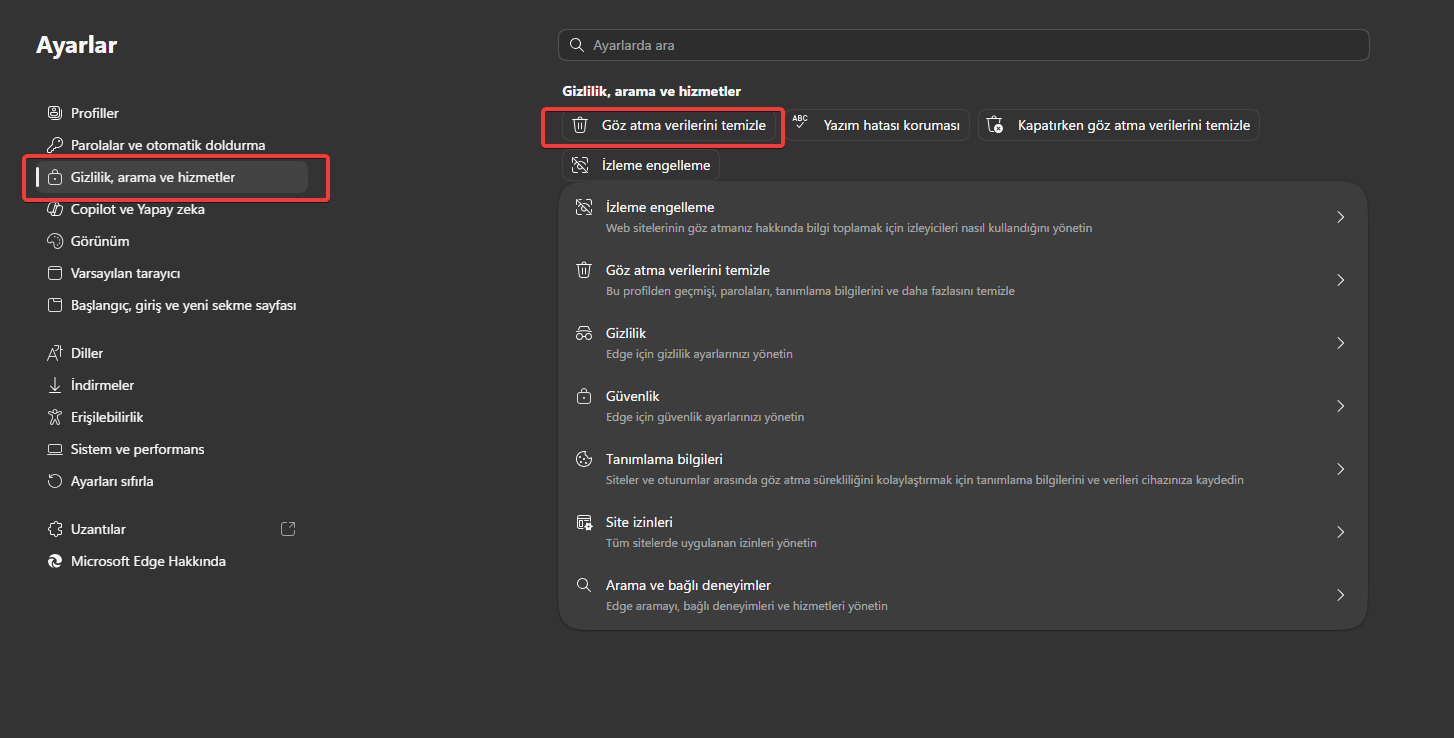
Task: Click trash icon on Kapatırken göz atma chip
Action: (x=994, y=125)
